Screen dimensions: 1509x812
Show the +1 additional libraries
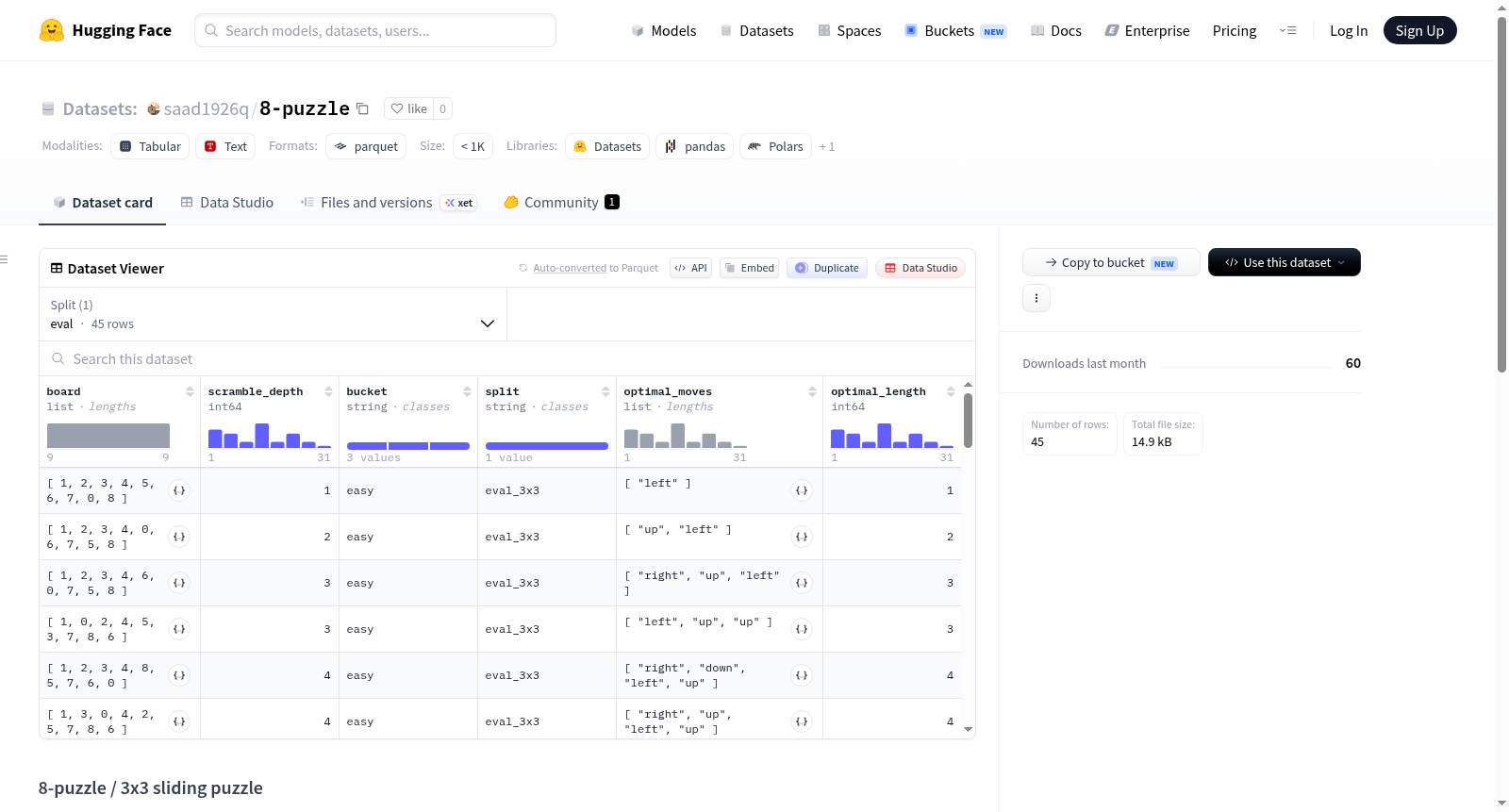pyautogui.click(x=827, y=146)
